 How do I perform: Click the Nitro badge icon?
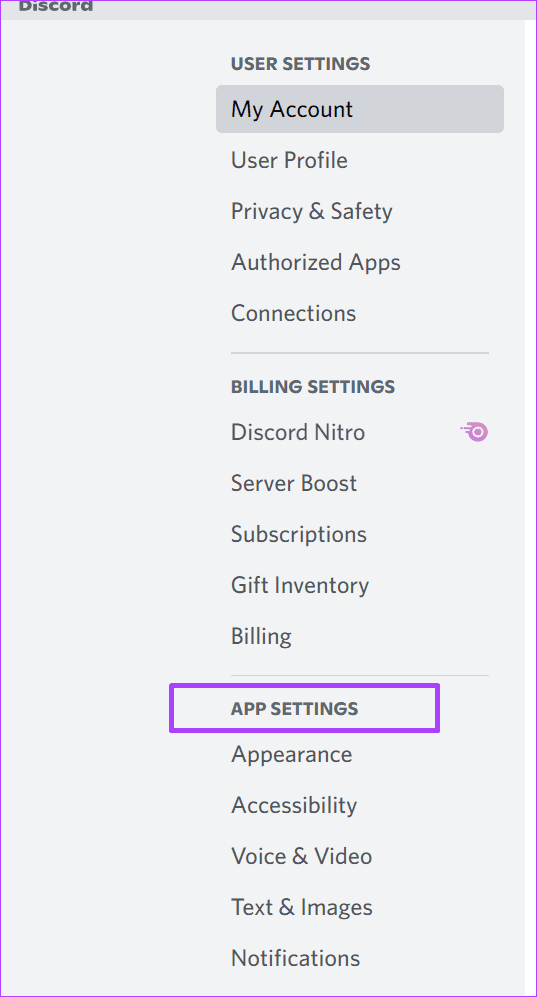tap(474, 432)
